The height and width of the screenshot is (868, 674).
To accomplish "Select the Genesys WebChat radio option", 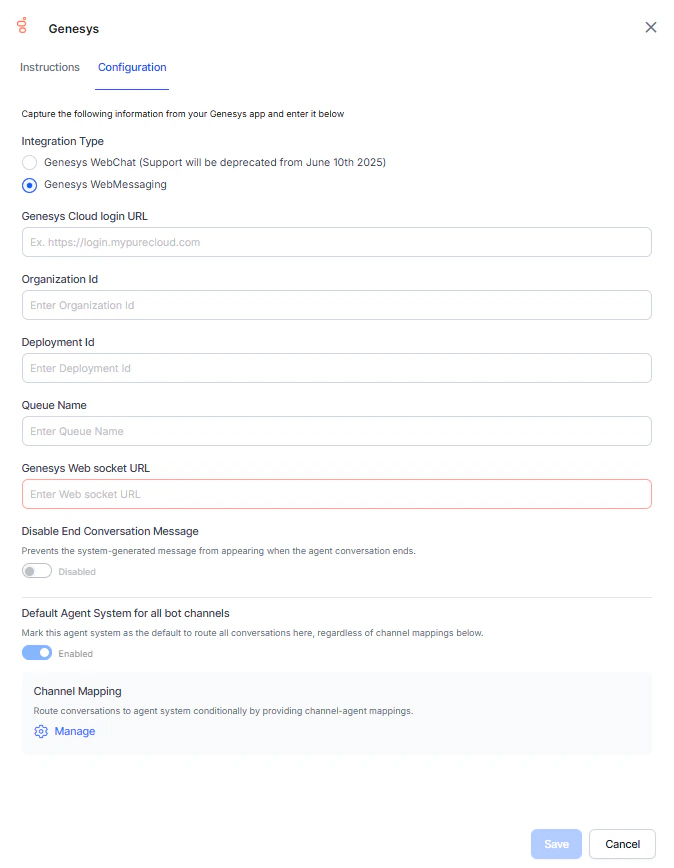I will tap(29, 162).
